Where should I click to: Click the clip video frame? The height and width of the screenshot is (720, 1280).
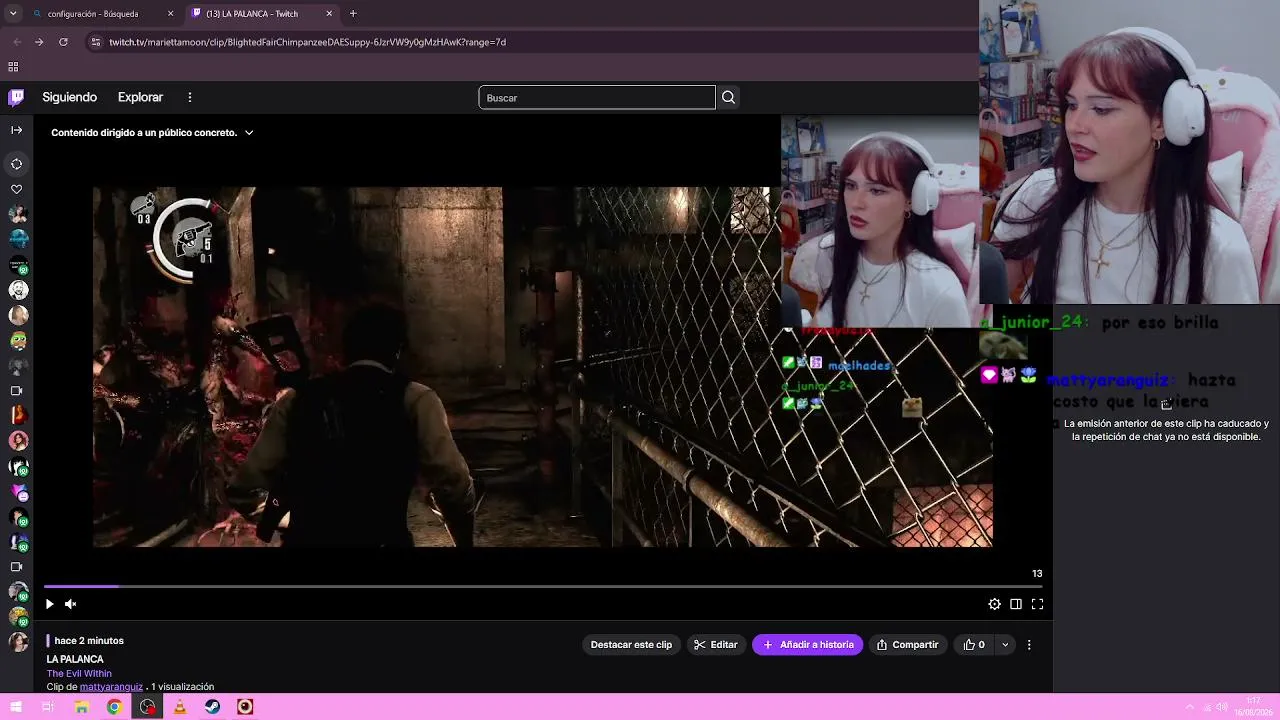(x=543, y=367)
